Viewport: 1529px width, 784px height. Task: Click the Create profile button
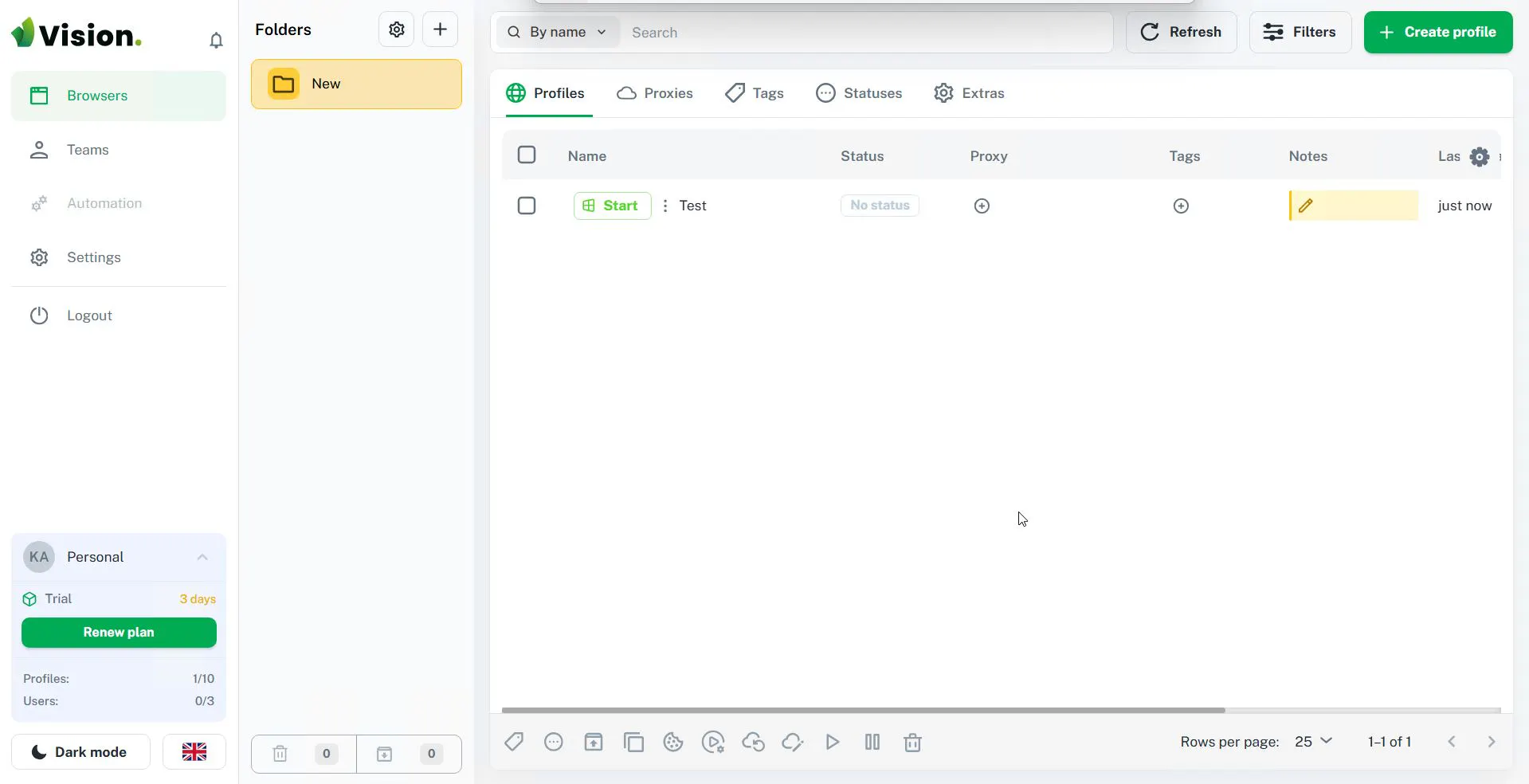1438,32
